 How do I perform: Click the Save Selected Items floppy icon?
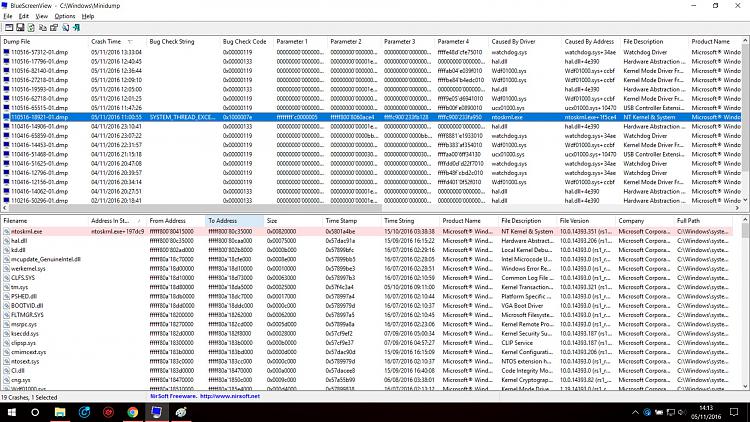tap(20, 28)
